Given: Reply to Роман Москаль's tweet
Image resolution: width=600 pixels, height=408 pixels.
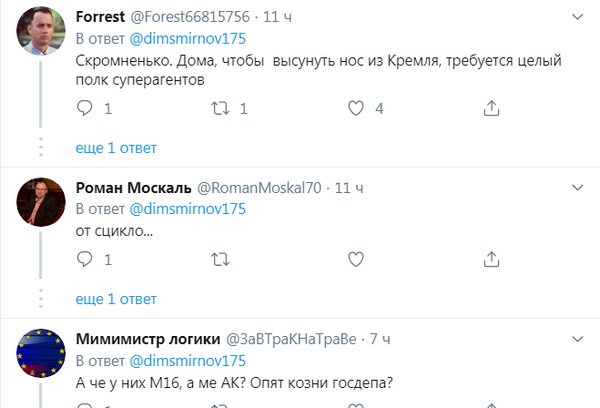Looking at the screenshot, I should [86, 259].
